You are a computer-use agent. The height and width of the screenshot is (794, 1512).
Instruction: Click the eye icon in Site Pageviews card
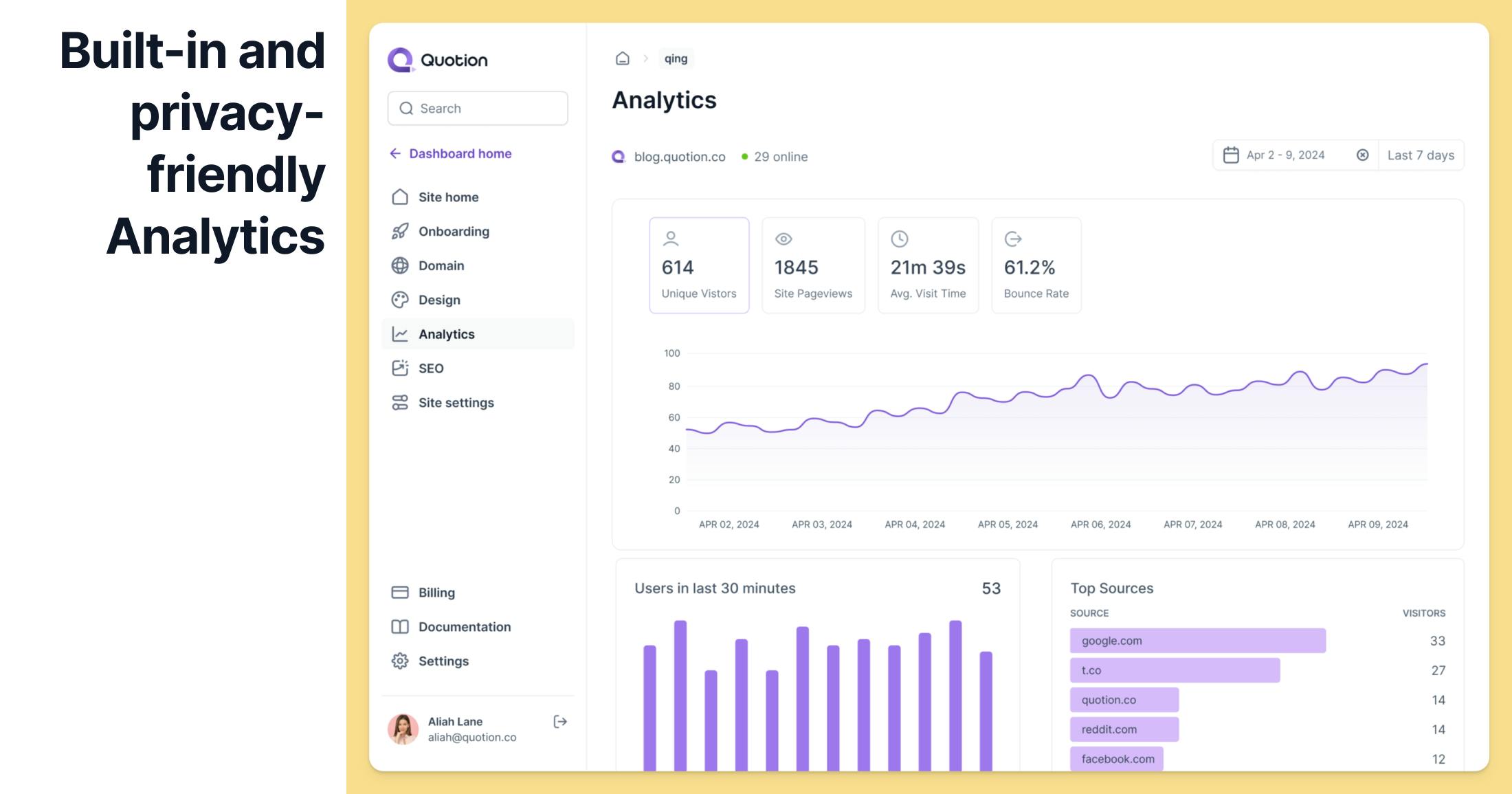point(783,239)
